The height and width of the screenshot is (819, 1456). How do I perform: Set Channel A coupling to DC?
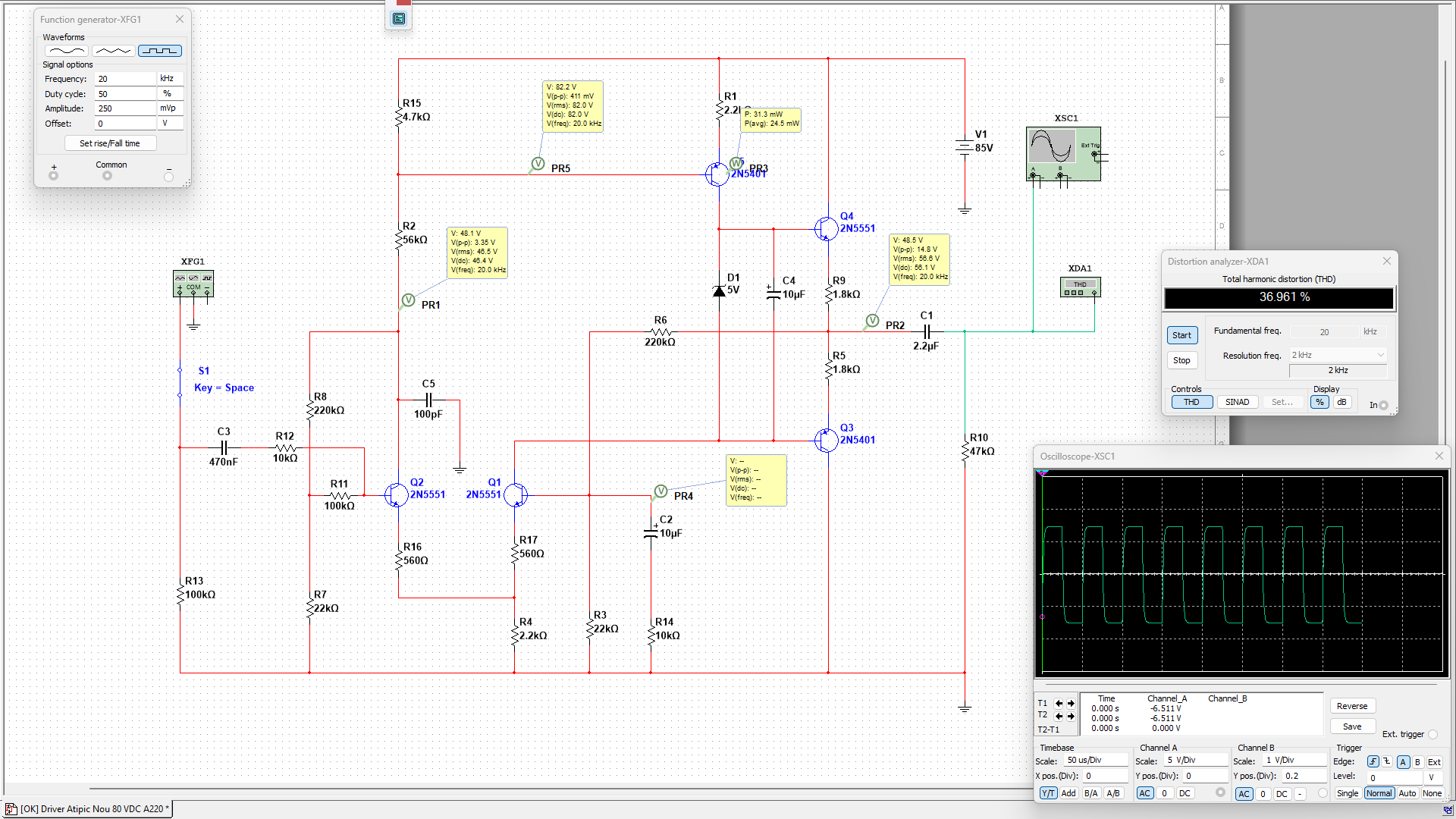pos(1185,793)
